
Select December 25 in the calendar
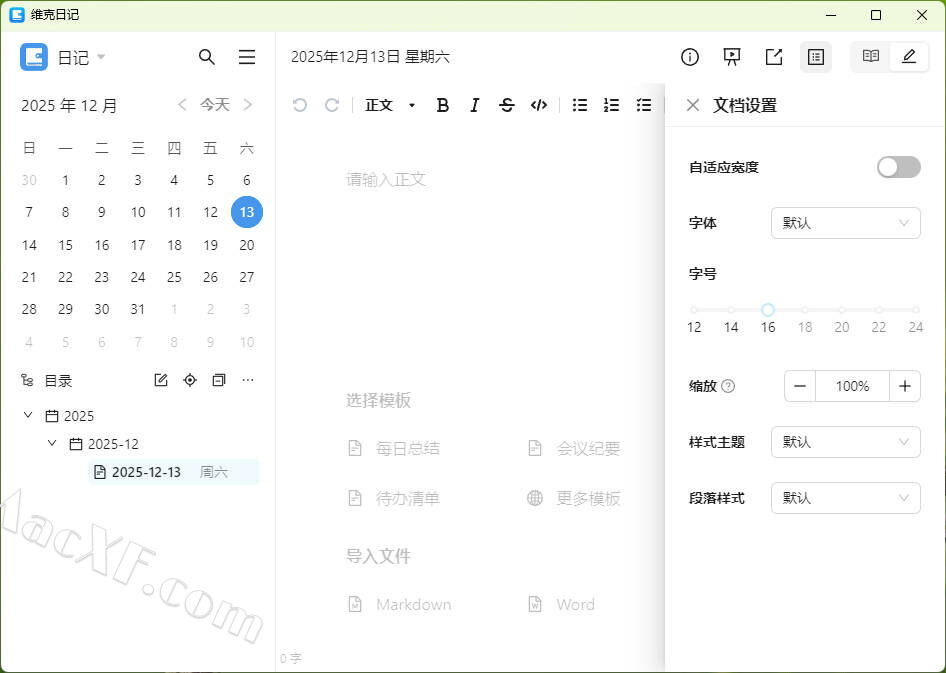pos(174,277)
